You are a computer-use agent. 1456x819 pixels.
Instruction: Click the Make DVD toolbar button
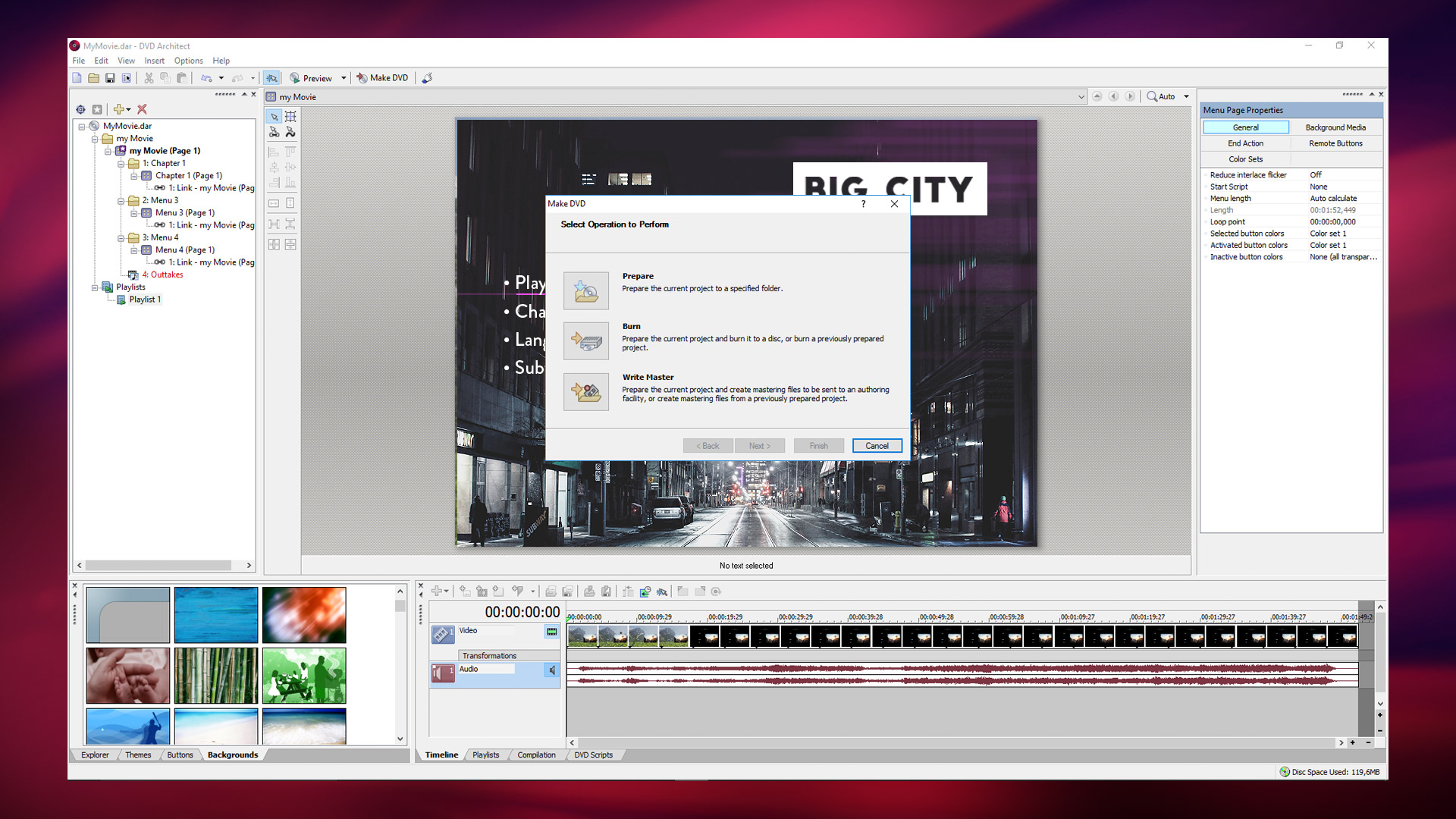[382, 77]
